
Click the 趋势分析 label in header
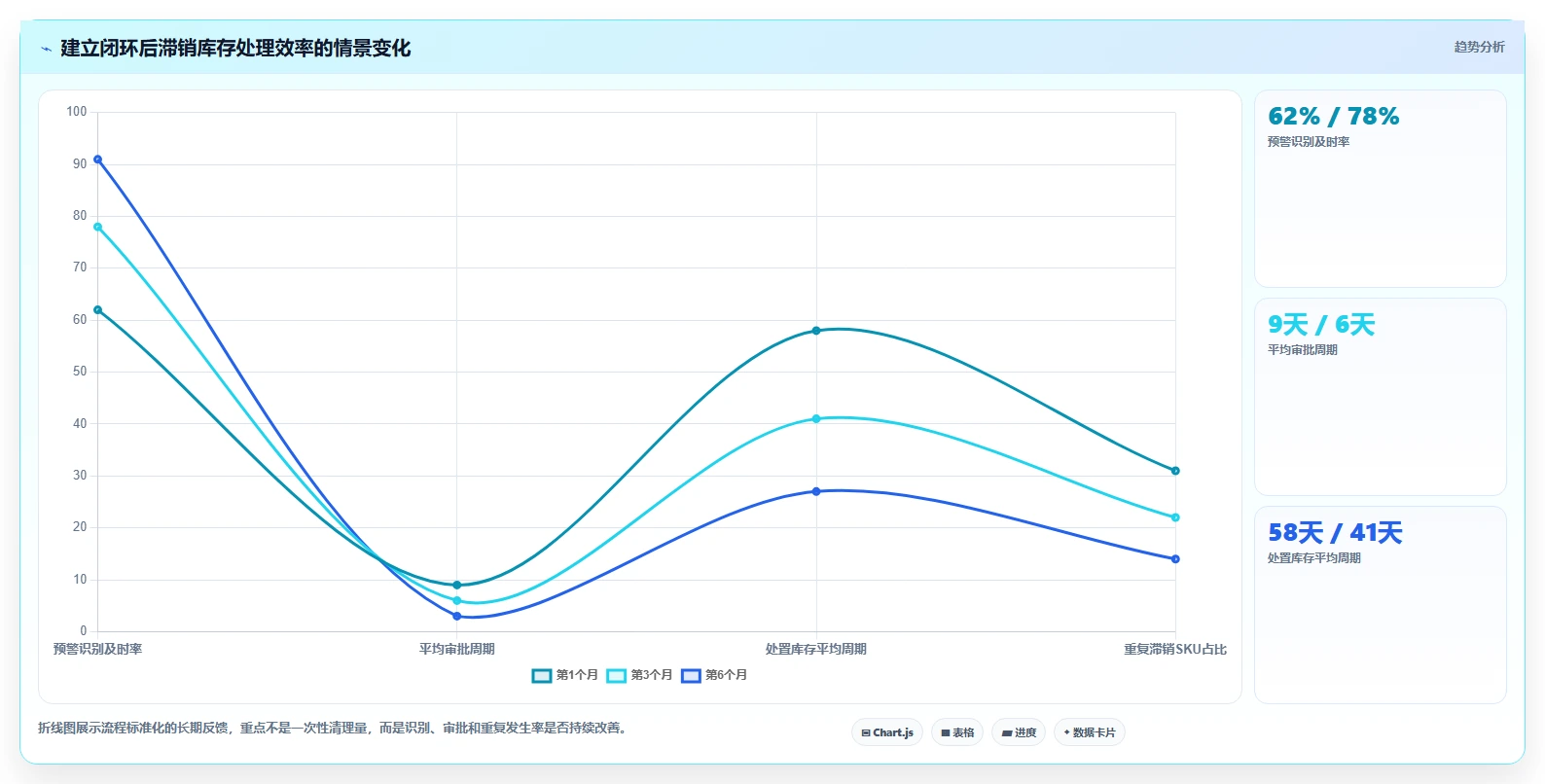1479,47
